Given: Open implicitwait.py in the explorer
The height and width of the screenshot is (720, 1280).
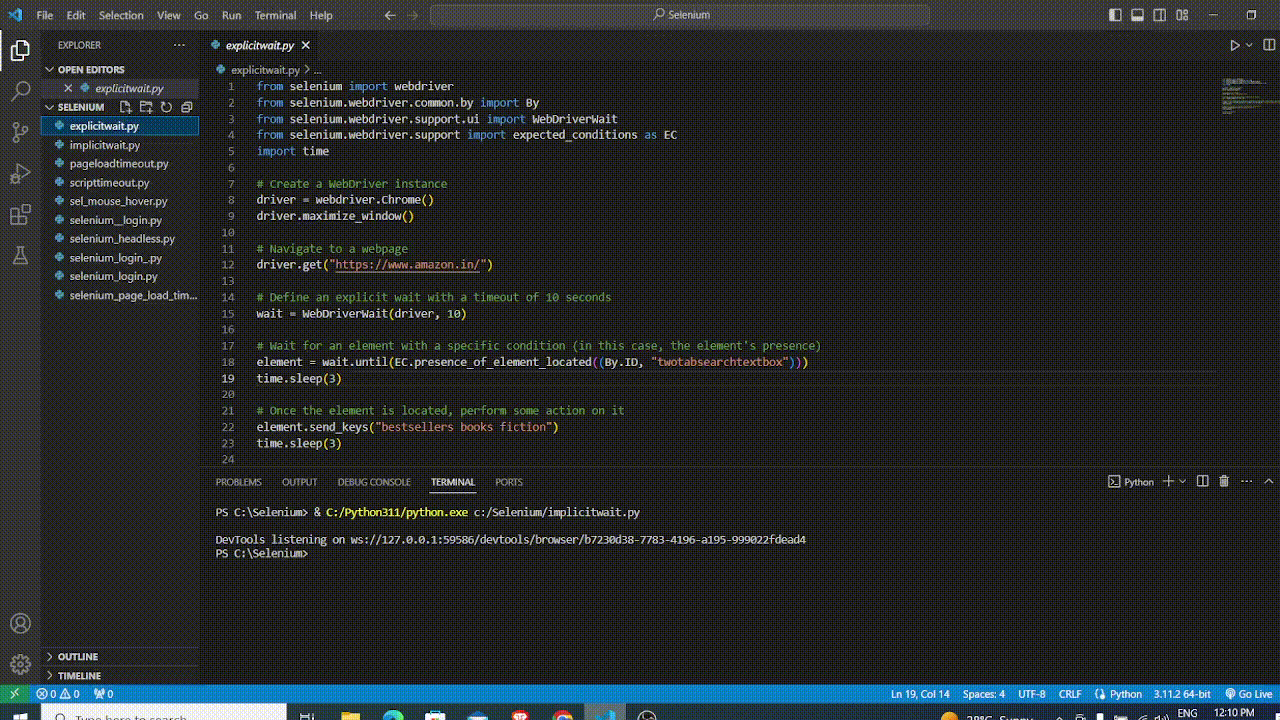Looking at the screenshot, I should (105, 145).
